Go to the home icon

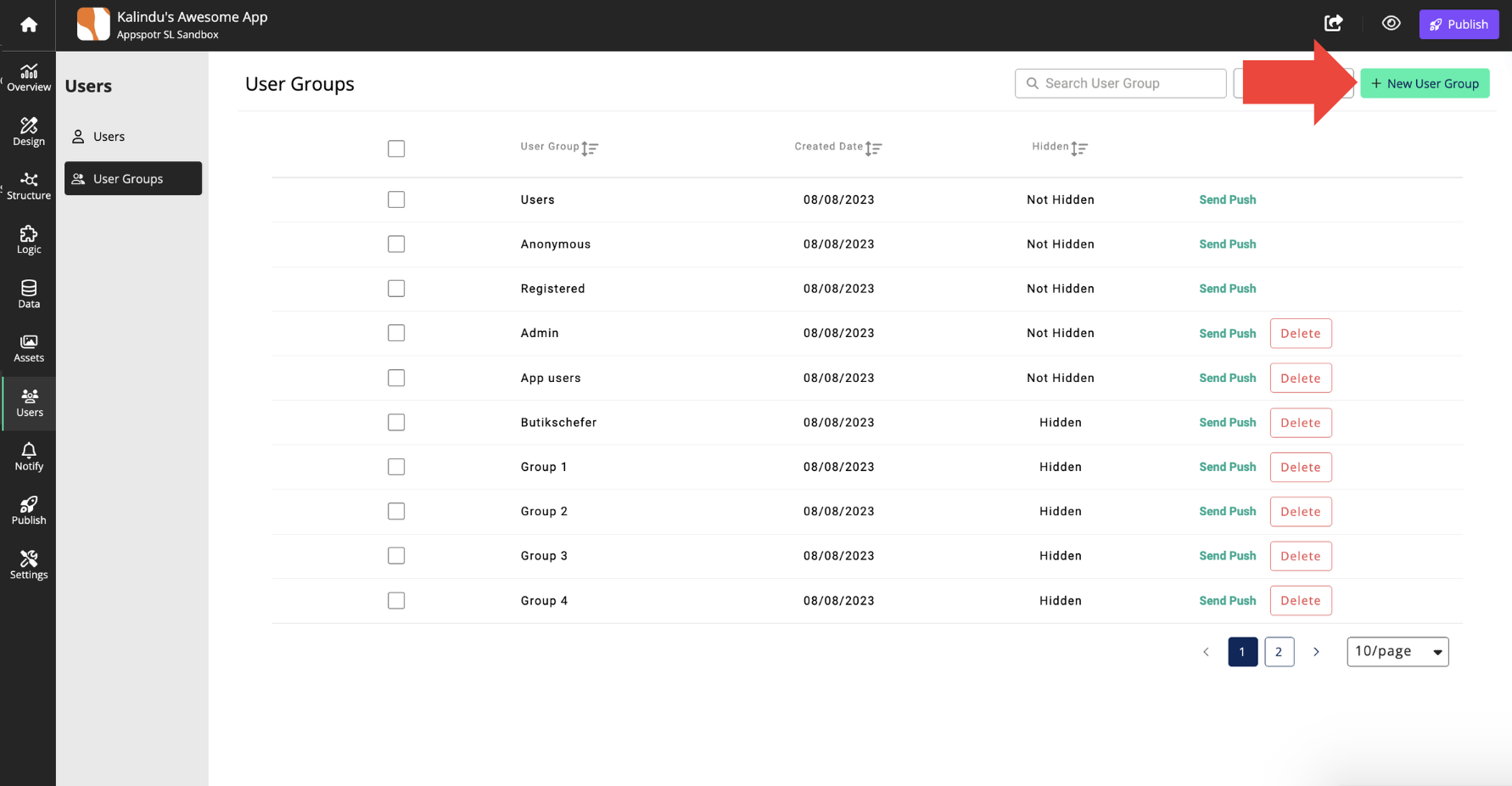coord(29,25)
